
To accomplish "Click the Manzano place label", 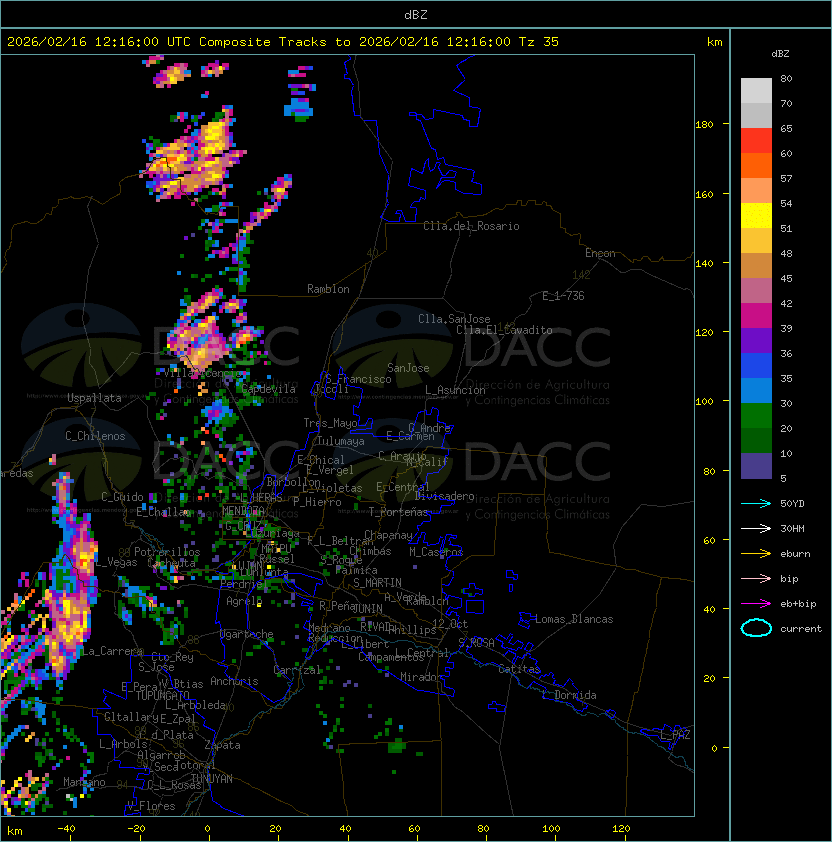I will (84, 782).
